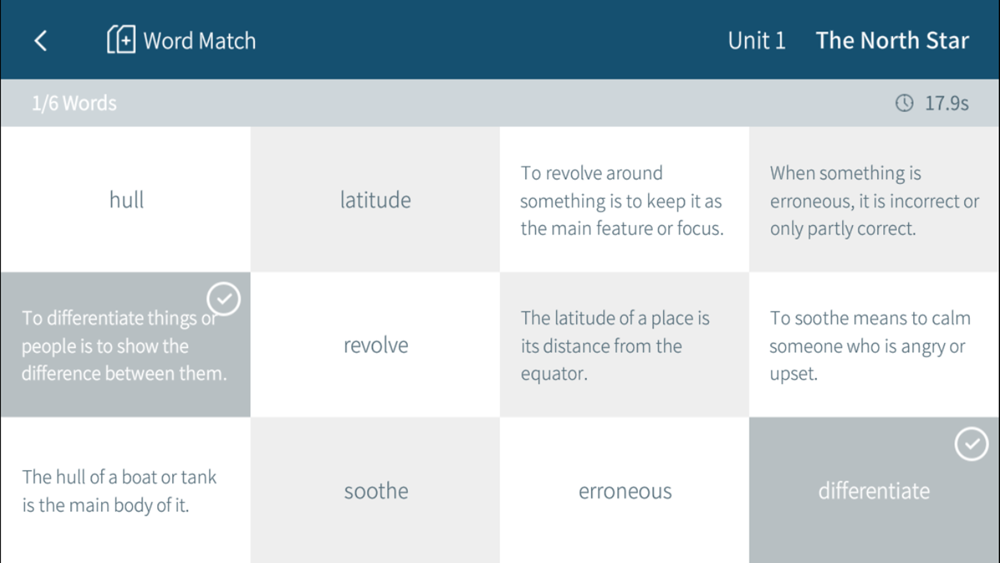Screen dimensions: 1000x563
Task: Click the 'Unit 1' label in header
Action: coord(756,41)
